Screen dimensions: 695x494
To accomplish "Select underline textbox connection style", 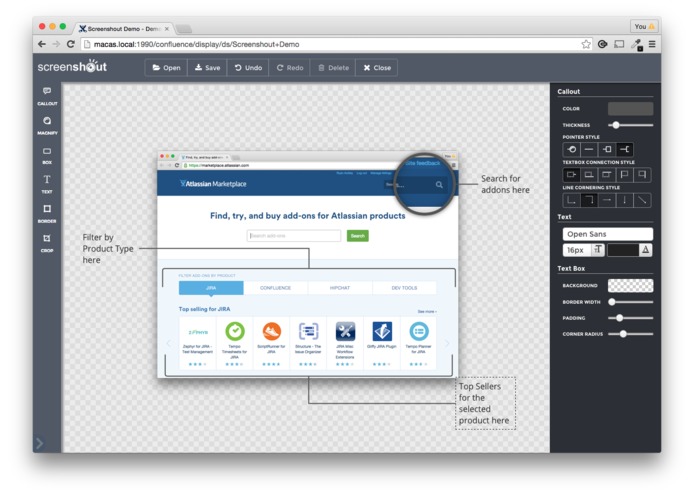I will [x=589, y=175].
